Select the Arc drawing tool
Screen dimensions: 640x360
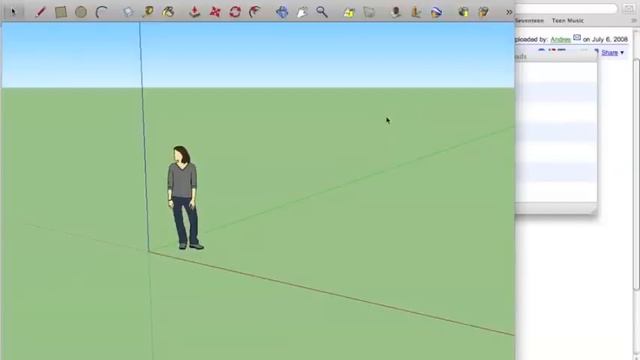[101, 12]
